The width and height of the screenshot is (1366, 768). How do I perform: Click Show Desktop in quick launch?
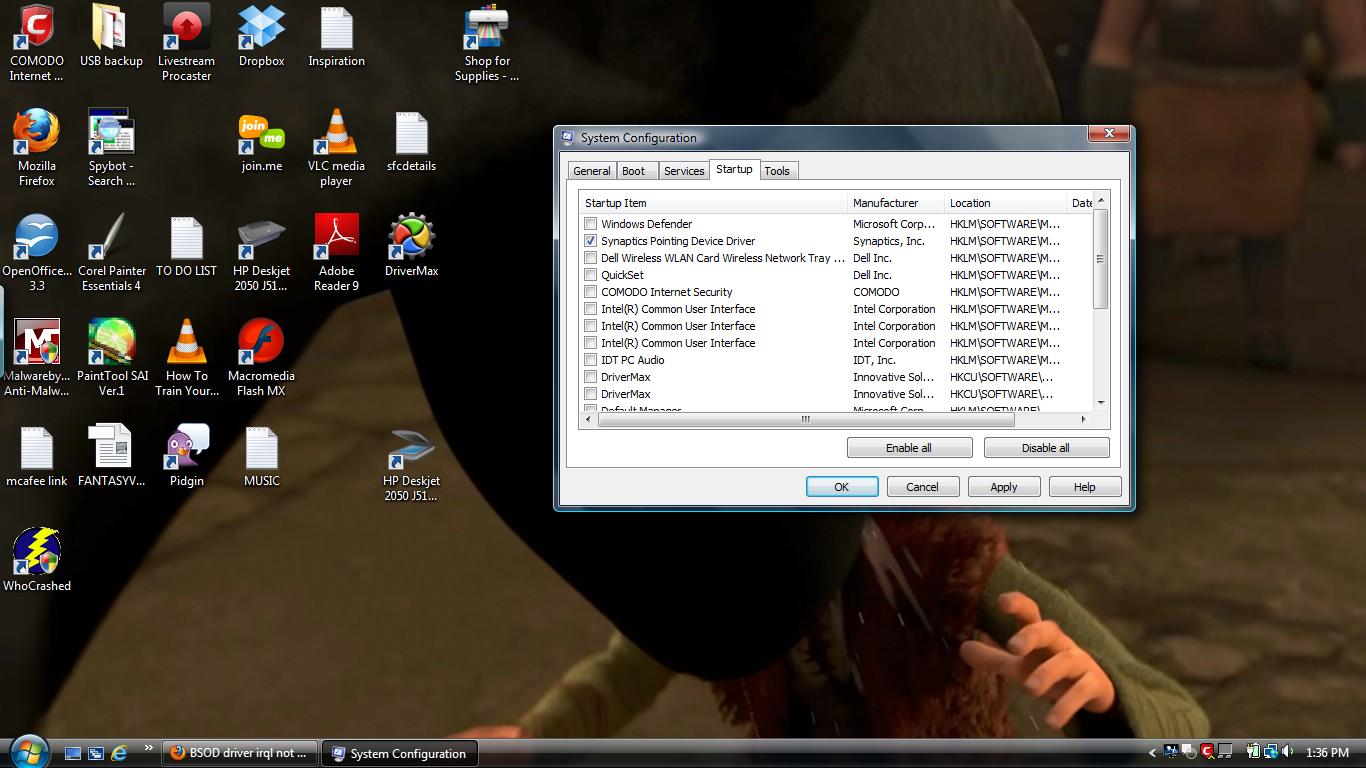pyautogui.click(x=73, y=753)
